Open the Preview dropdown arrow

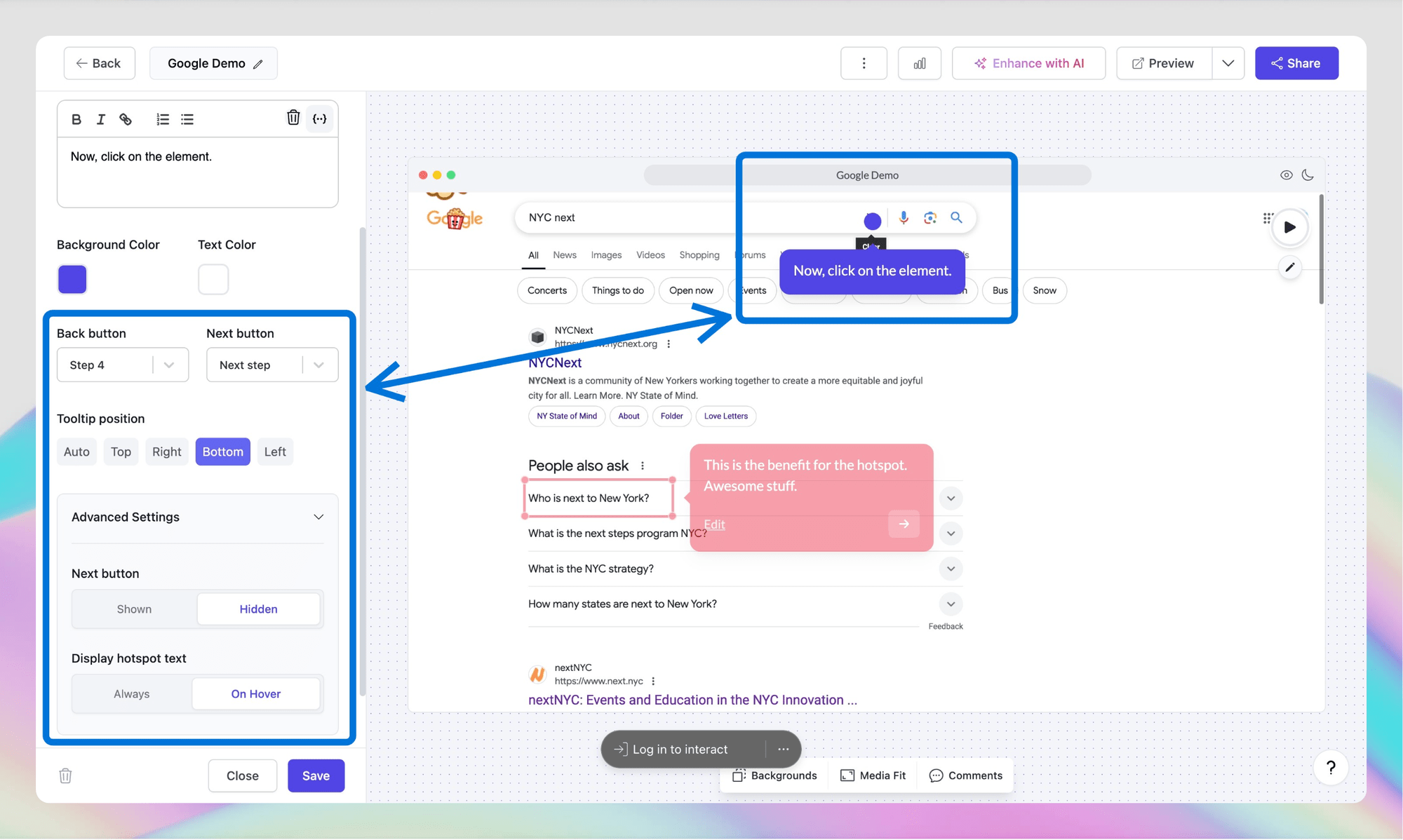click(x=1228, y=63)
